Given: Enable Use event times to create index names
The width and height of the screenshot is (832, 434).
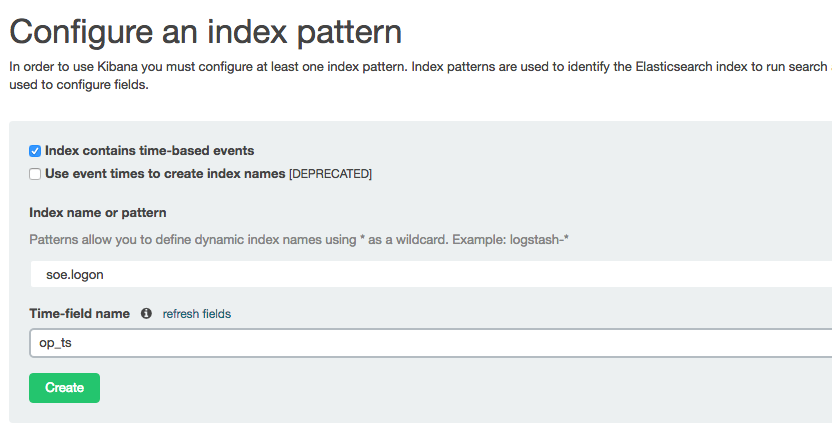Looking at the screenshot, I should pyautogui.click(x=35, y=174).
